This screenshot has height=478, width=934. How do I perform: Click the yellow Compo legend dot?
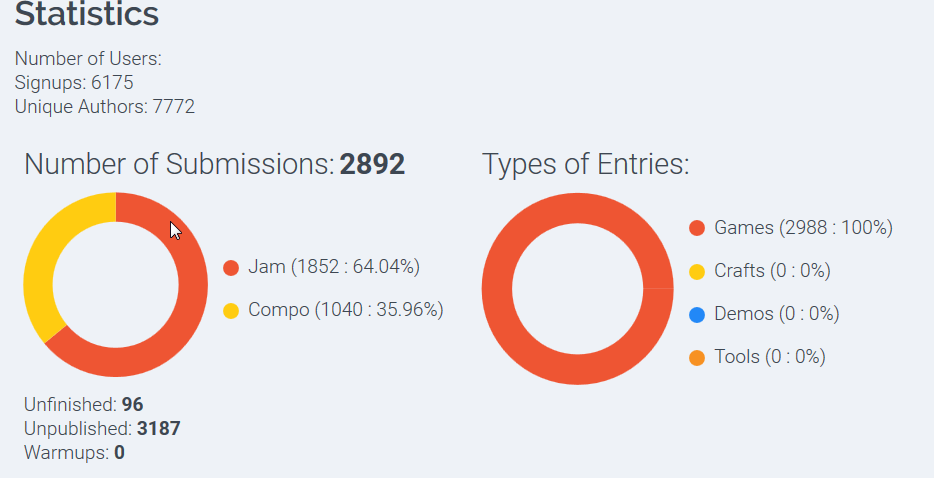point(231,311)
